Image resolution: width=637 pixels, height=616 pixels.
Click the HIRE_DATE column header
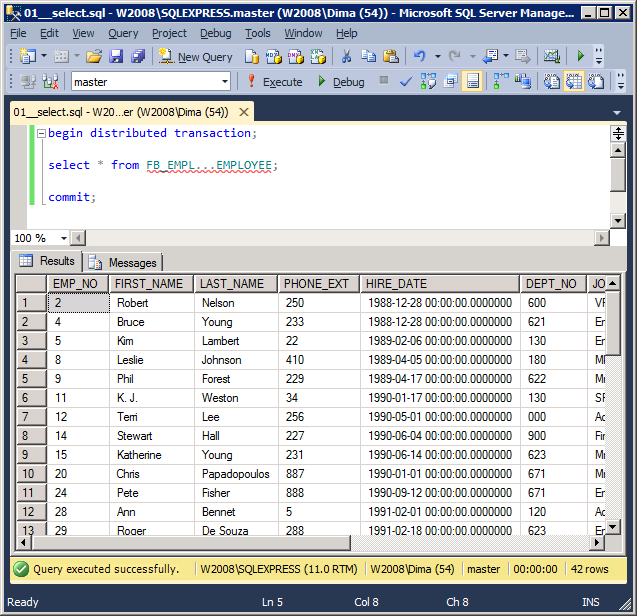440,284
